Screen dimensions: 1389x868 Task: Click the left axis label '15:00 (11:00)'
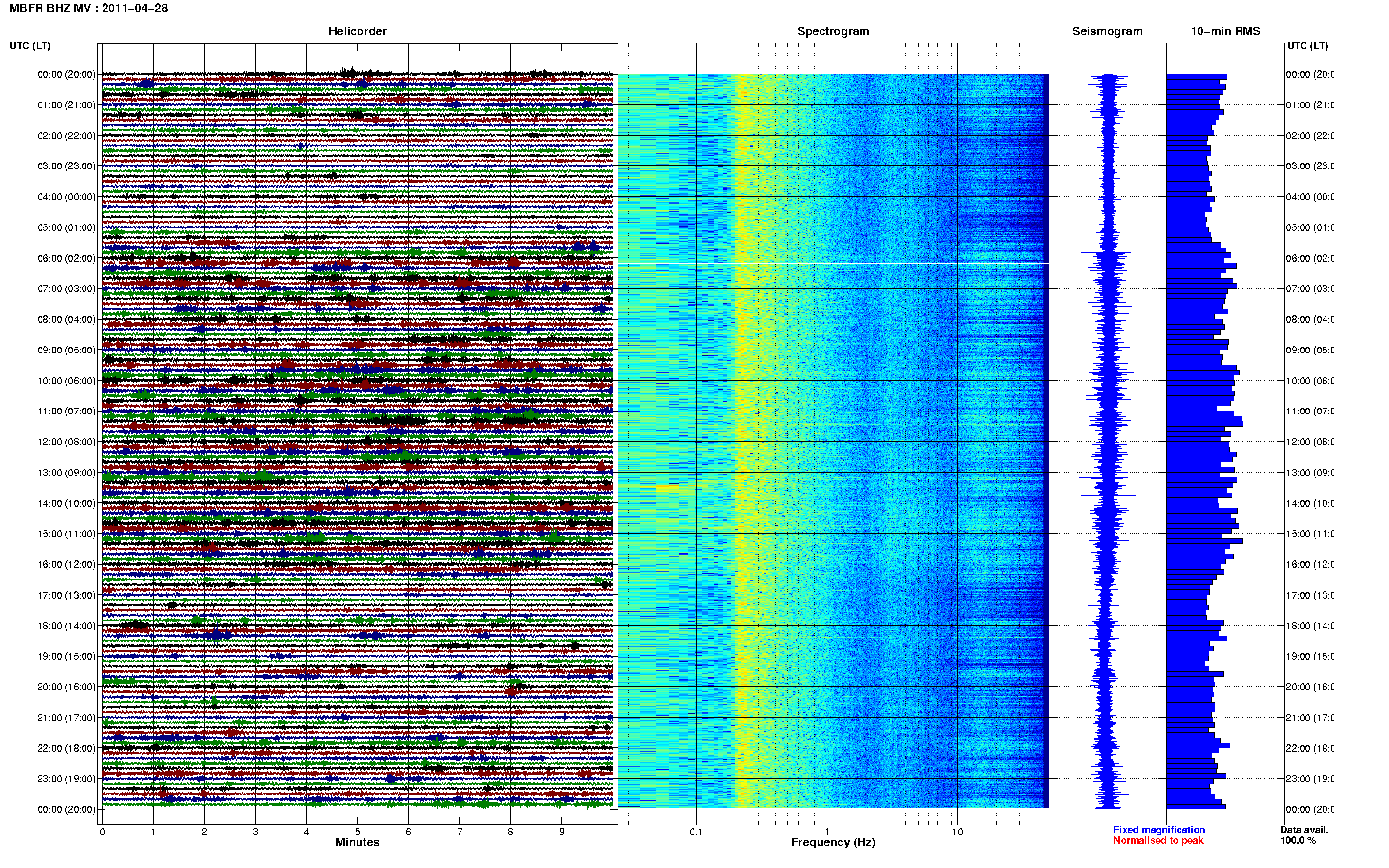pos(66,533)
